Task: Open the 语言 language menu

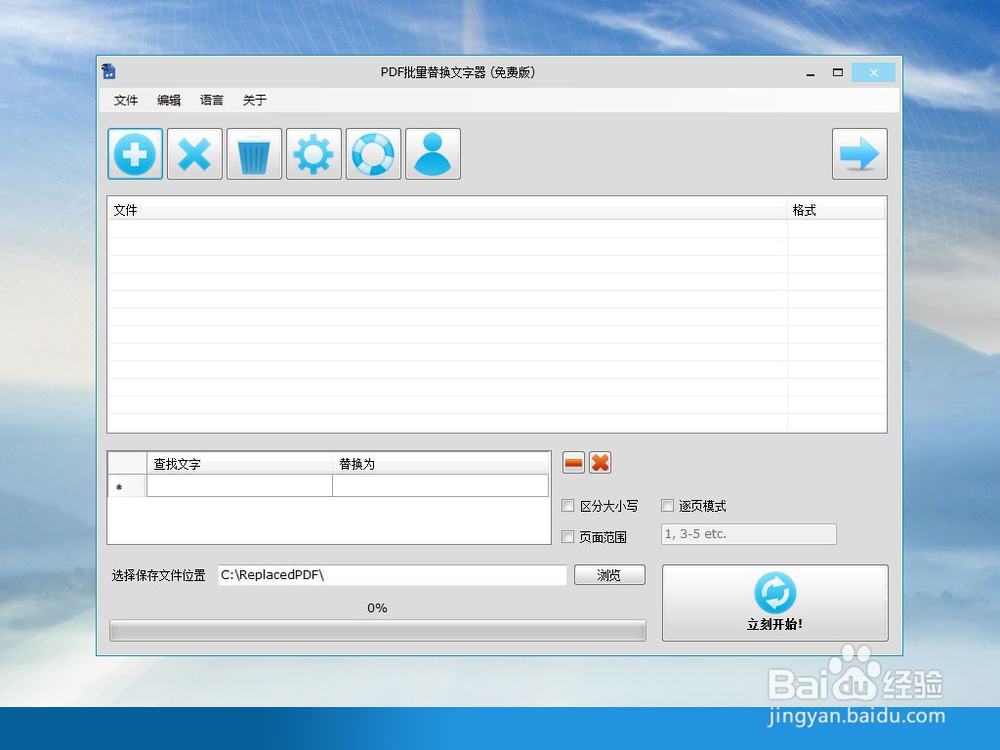Action: (211, 100)
